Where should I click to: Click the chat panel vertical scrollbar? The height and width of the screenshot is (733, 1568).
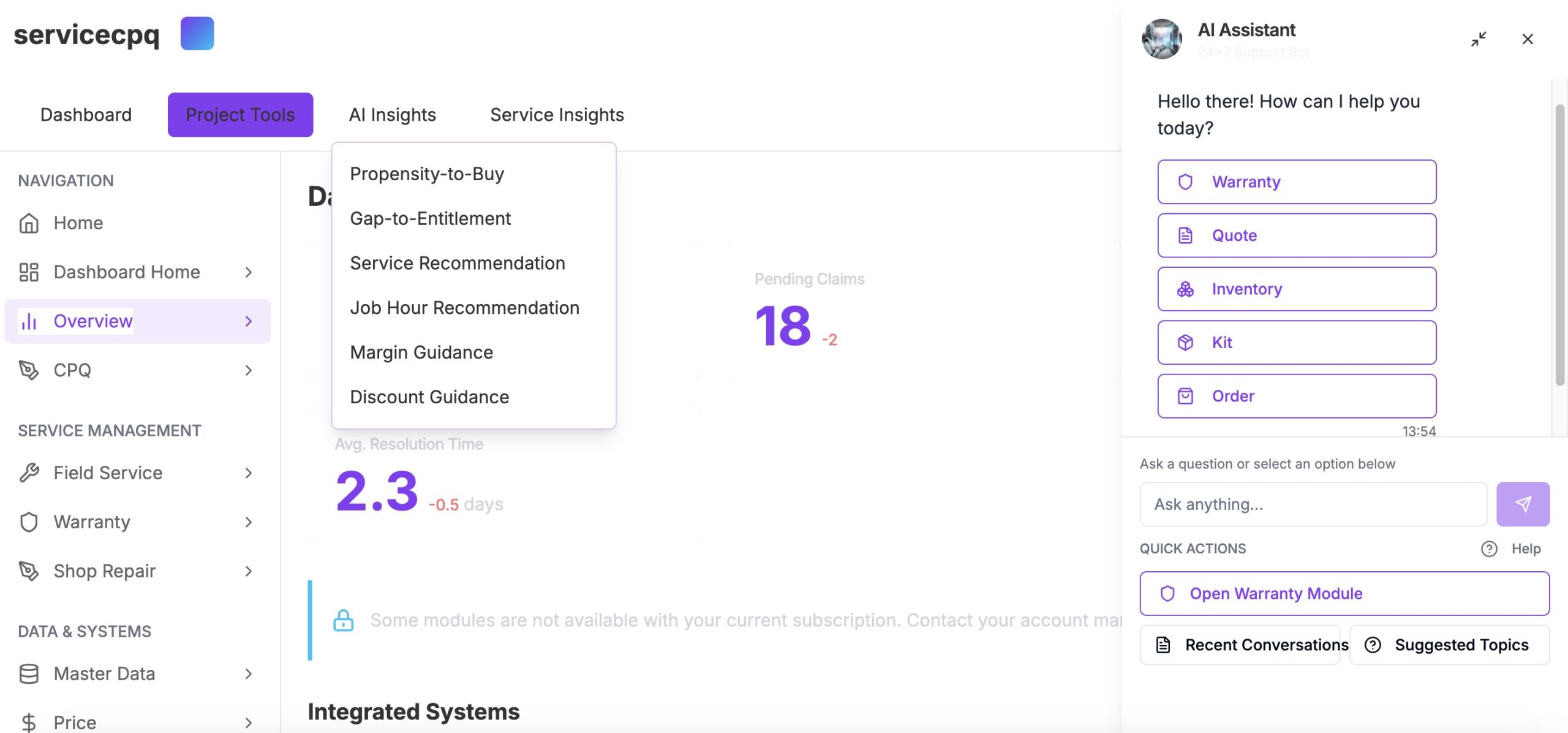[1559, 245]
